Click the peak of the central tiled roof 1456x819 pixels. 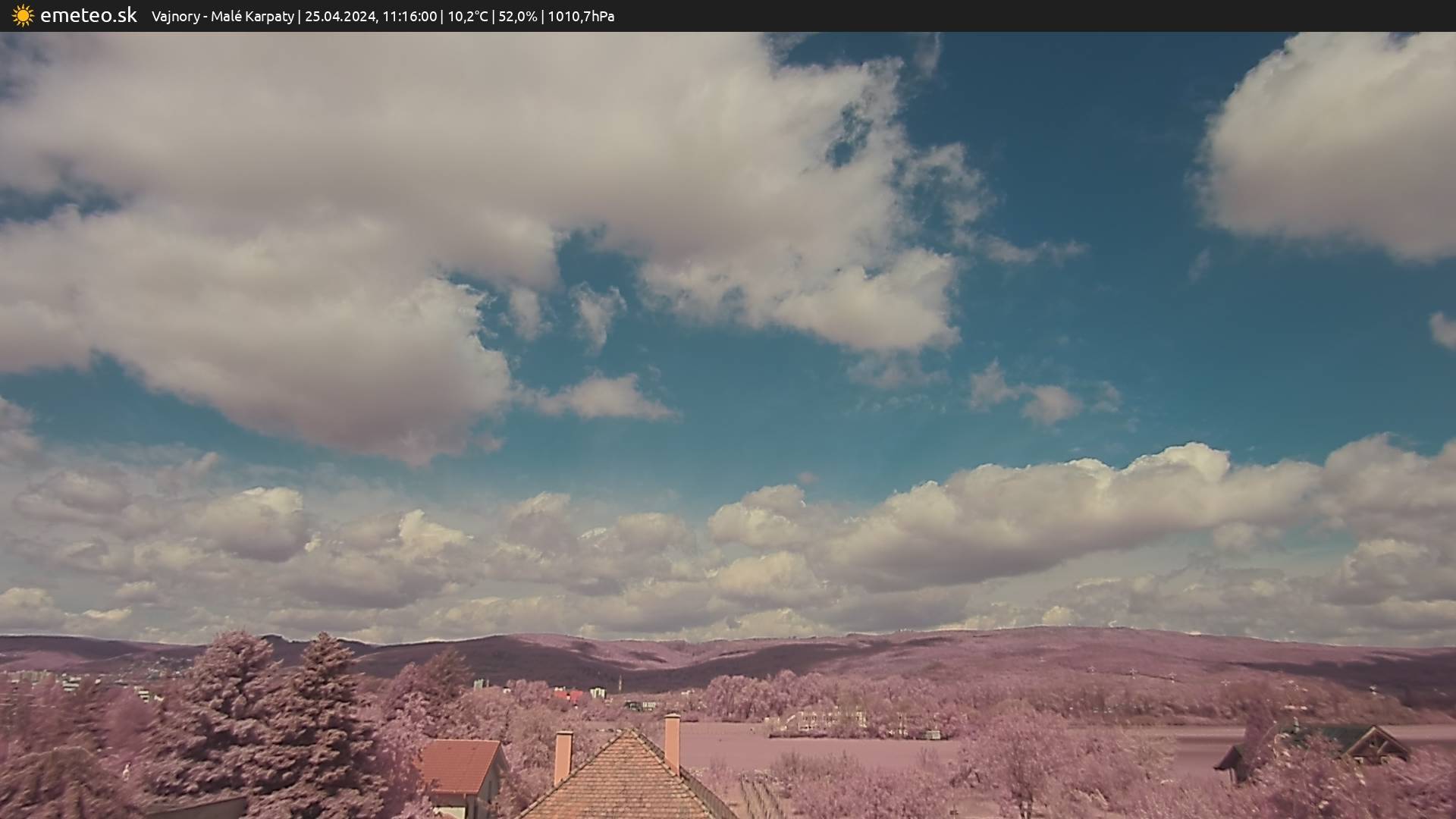coord(629,734)
